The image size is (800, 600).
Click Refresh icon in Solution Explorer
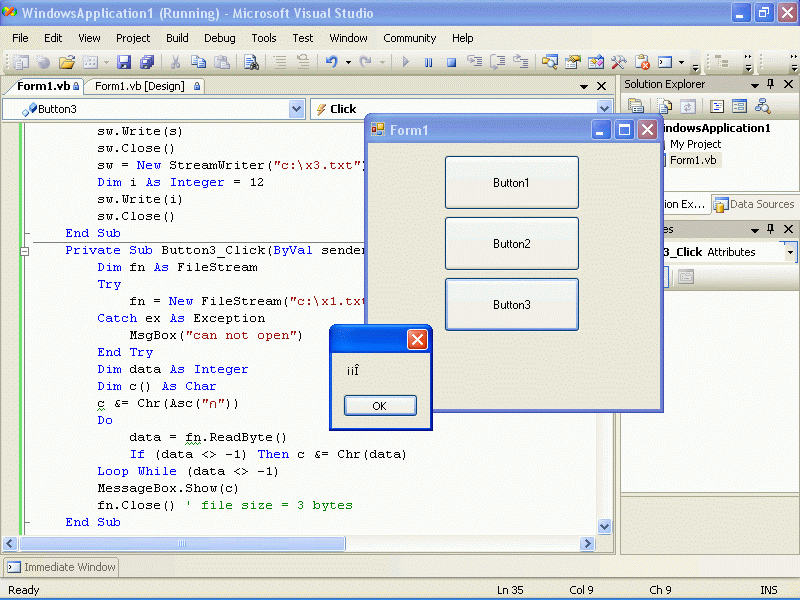pos(688,106)
